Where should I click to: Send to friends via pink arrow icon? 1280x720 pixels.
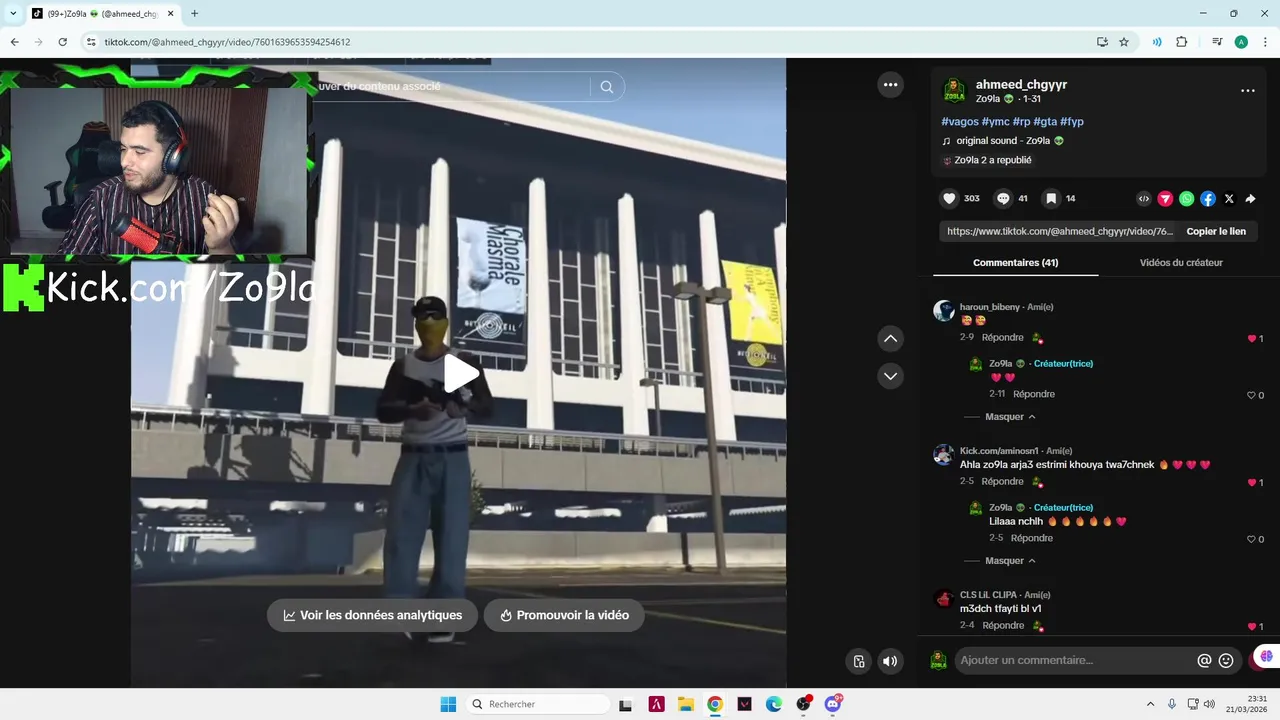point(1165,199)
